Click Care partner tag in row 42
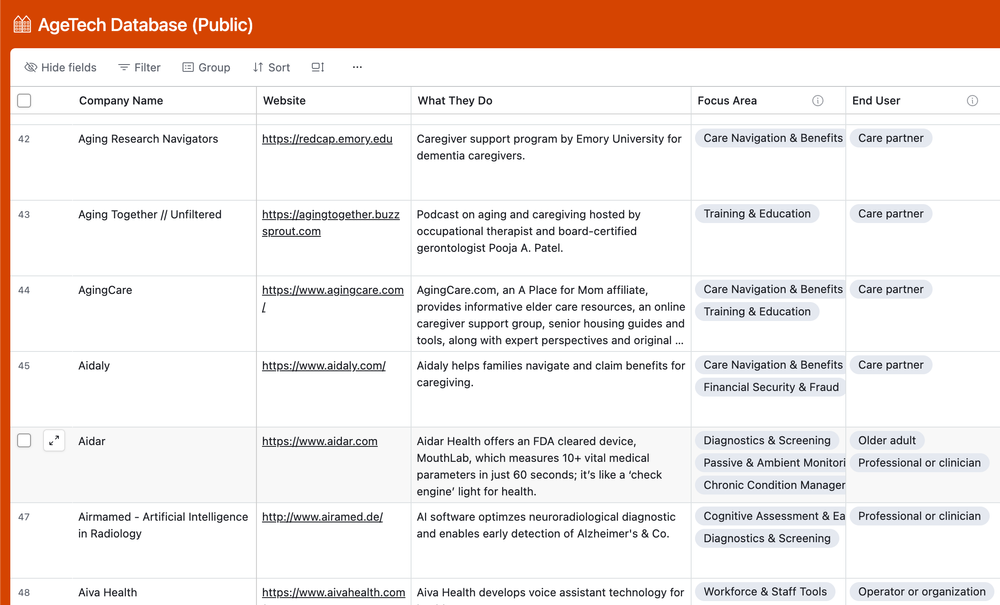 coord(890,138)
